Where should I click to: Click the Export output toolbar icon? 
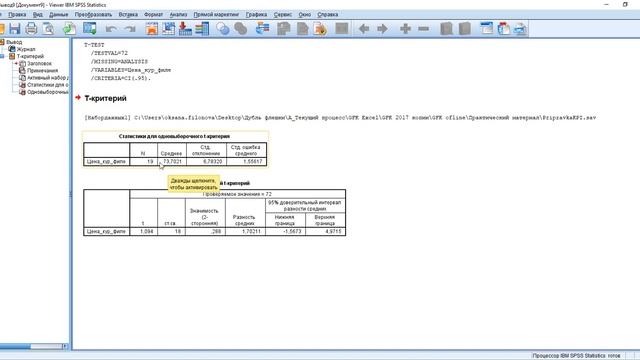[69, 29]
